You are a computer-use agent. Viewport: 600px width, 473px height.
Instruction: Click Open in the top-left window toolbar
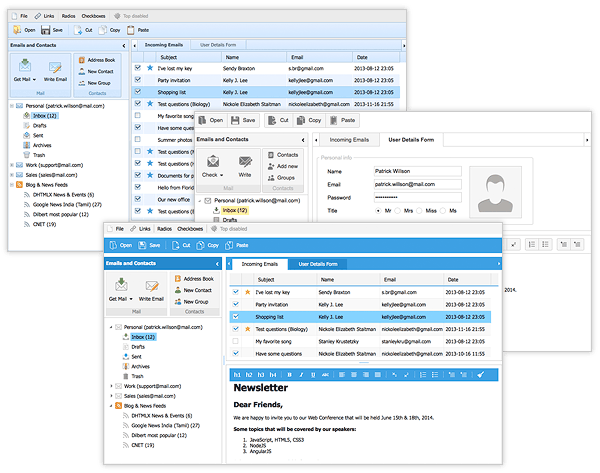coord(24,30)
